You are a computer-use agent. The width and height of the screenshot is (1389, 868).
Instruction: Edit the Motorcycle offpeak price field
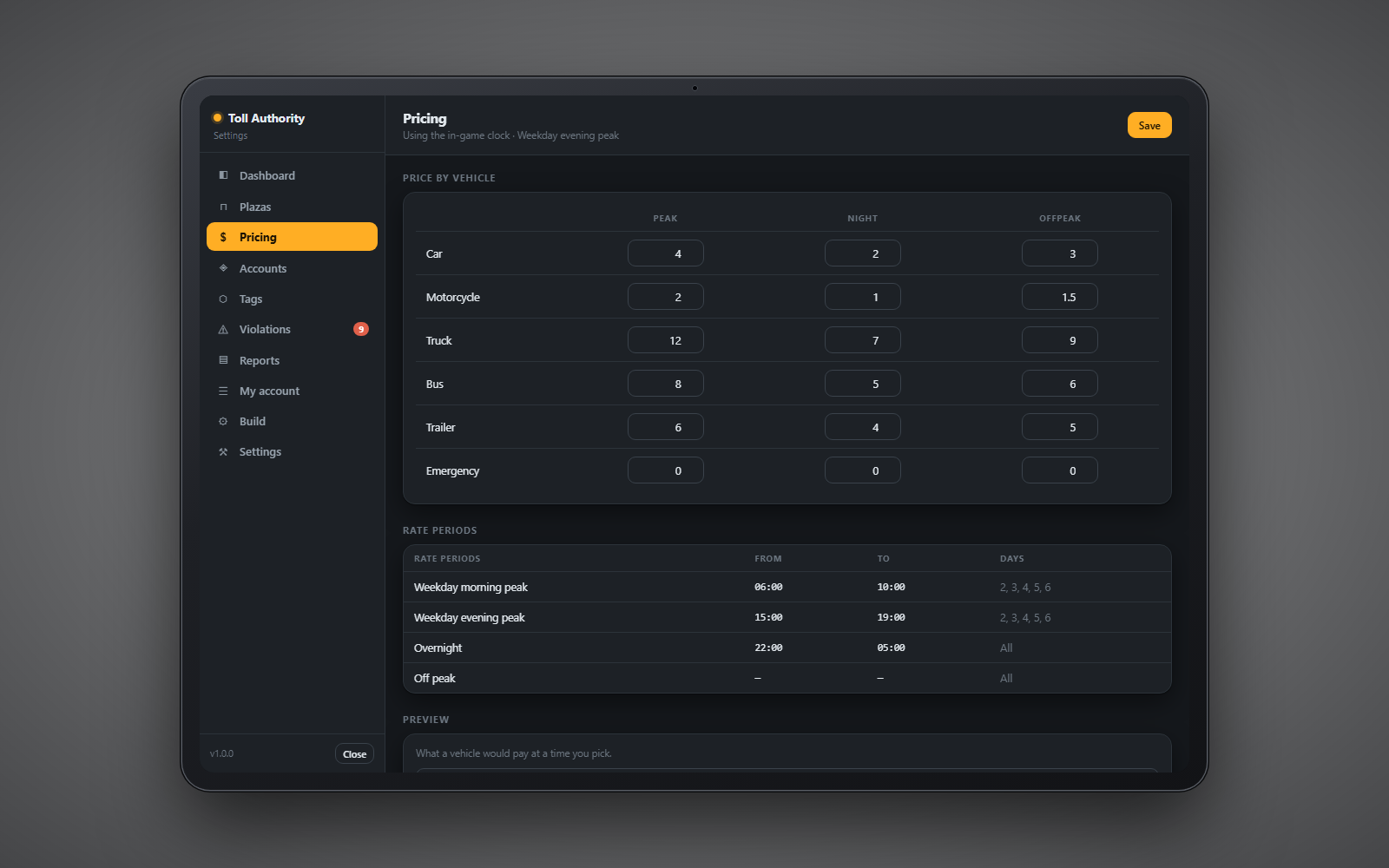click(x=1060, y=297)
